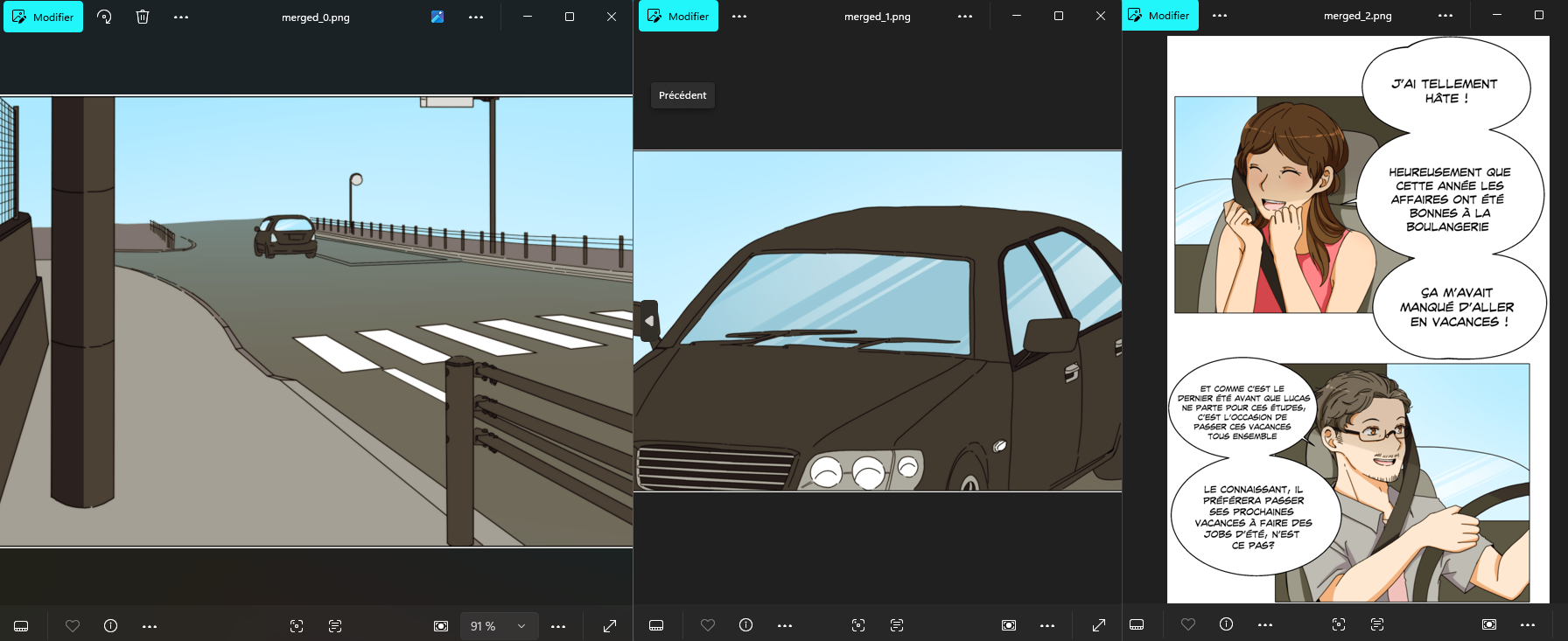The width and height of the screenshot is (1568, 641).
Task: Click Modifier button in merged_0.png window
Action: [x=43, y=17]
